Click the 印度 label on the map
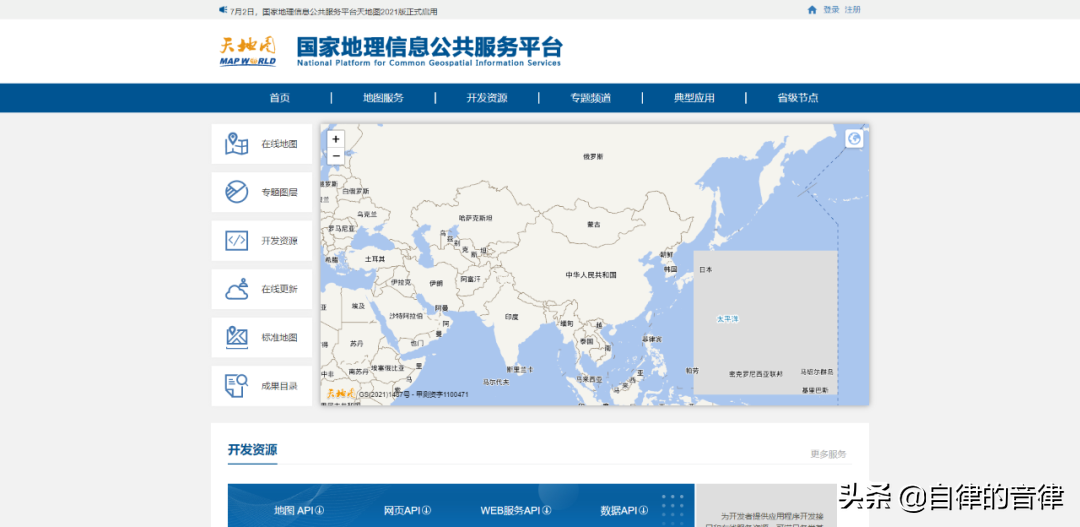1080x527 pixels. 511,317
